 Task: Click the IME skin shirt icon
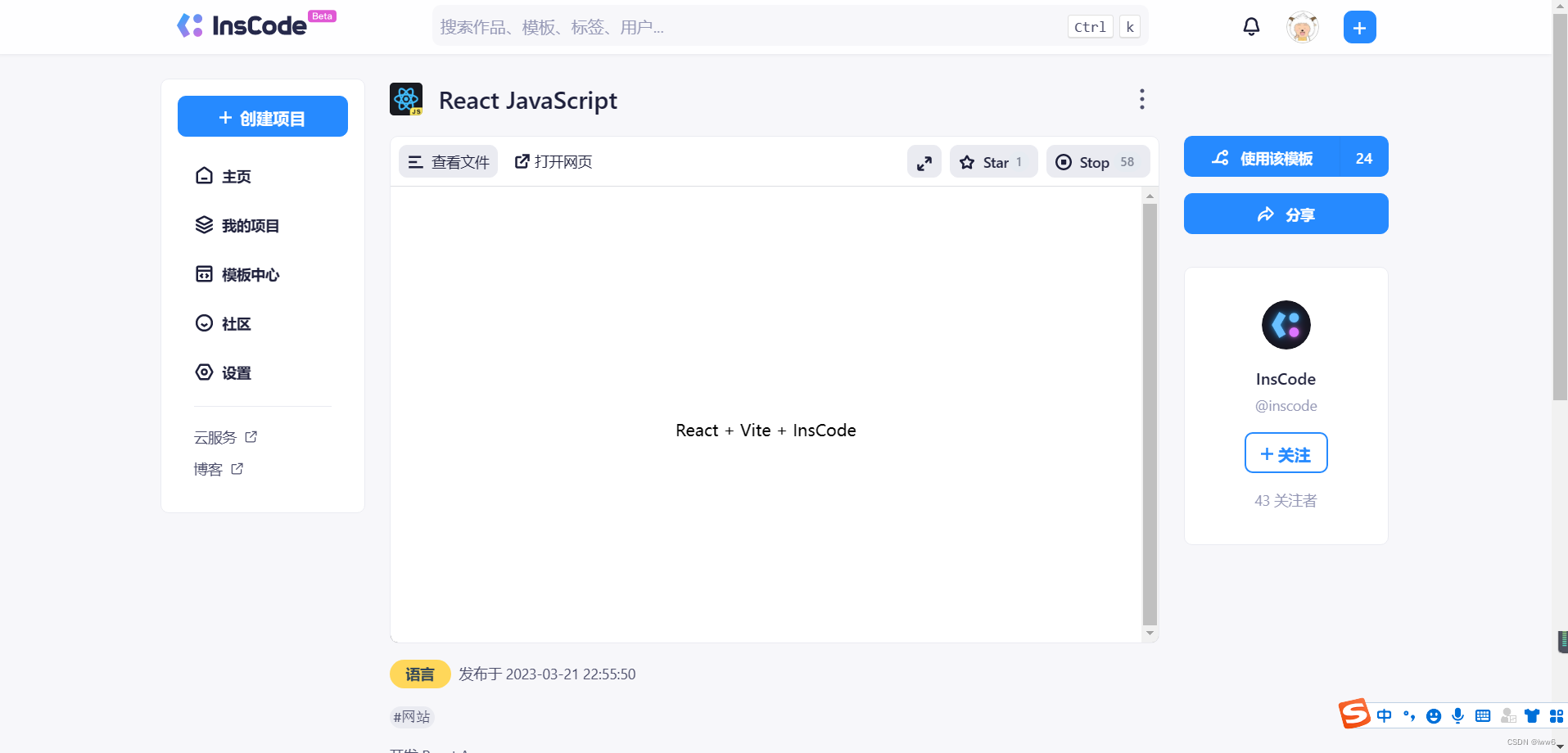[1532, 716]
